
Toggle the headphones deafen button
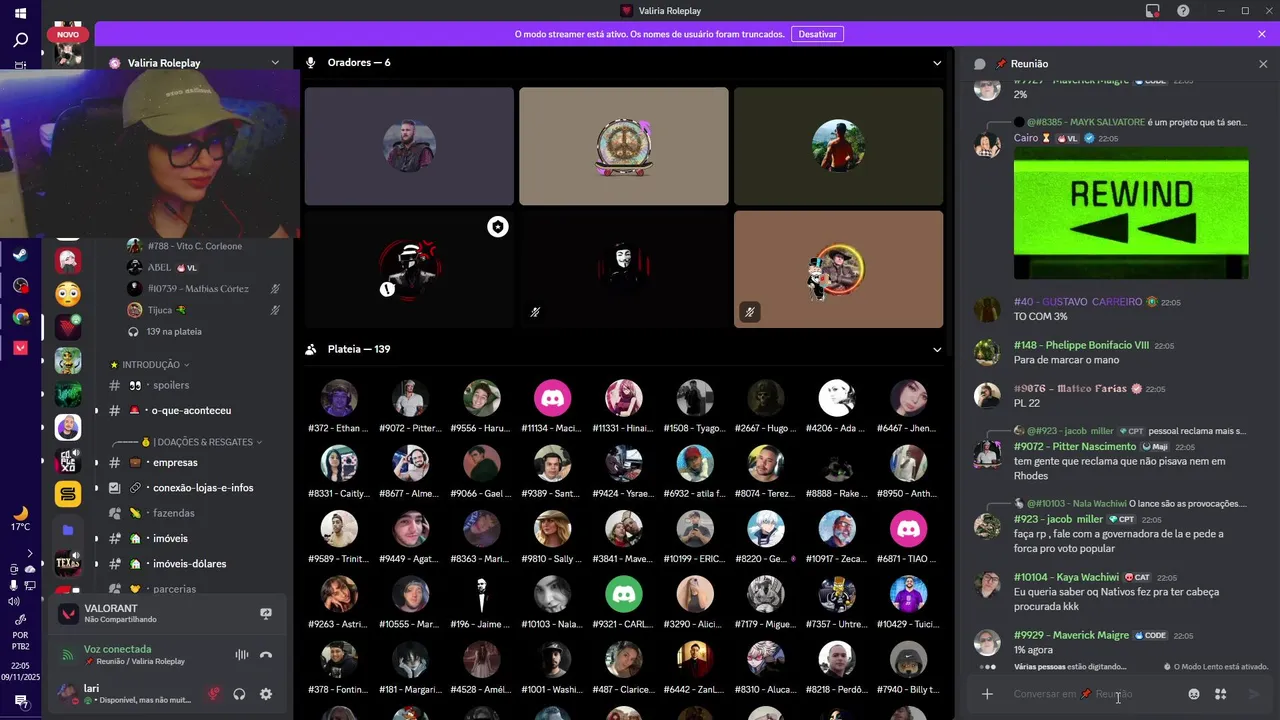[239, 694]
